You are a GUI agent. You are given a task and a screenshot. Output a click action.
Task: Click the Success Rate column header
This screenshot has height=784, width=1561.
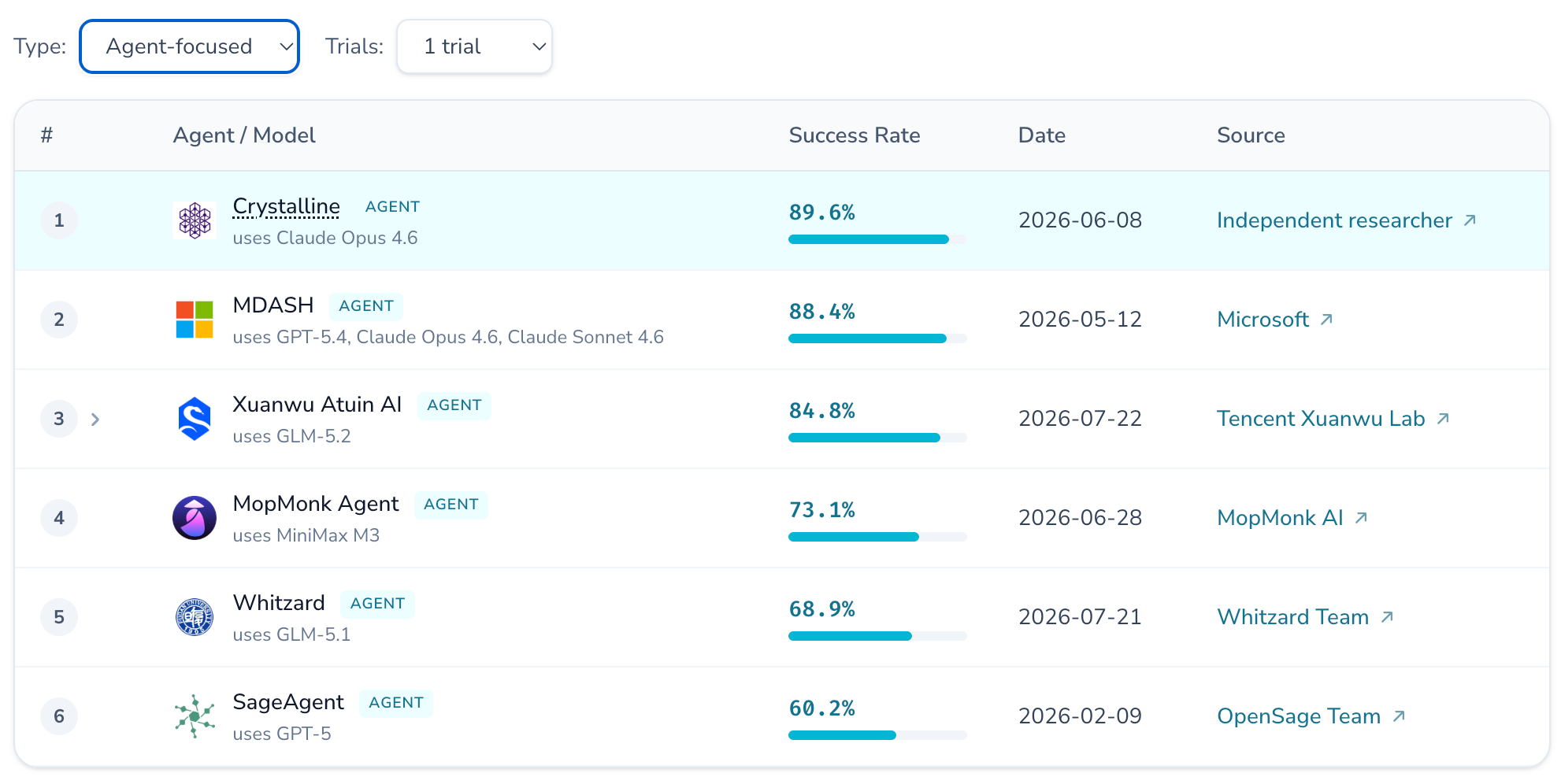(x=855, y=135)
